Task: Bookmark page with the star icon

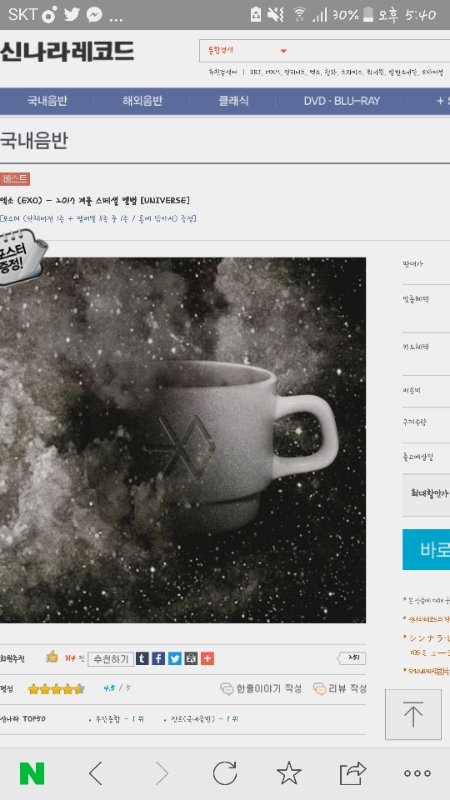Action: tap(289, 773)
